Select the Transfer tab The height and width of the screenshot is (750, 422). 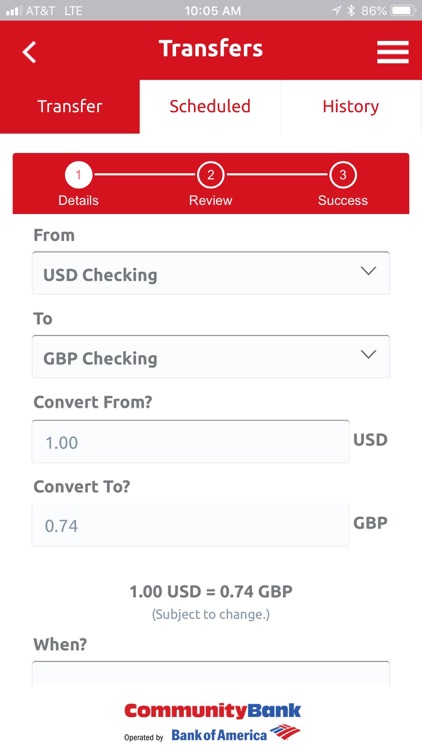[70, 106]
